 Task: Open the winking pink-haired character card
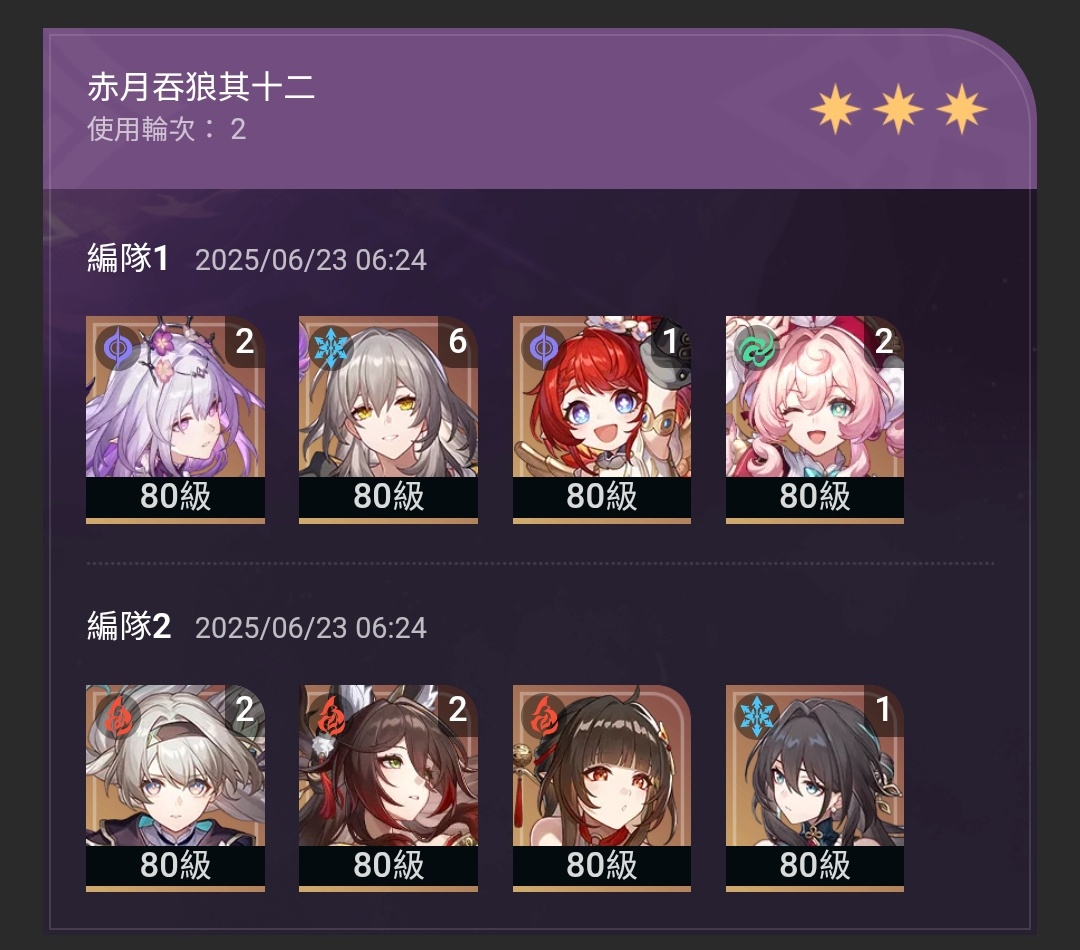click(x=815, y=420)
